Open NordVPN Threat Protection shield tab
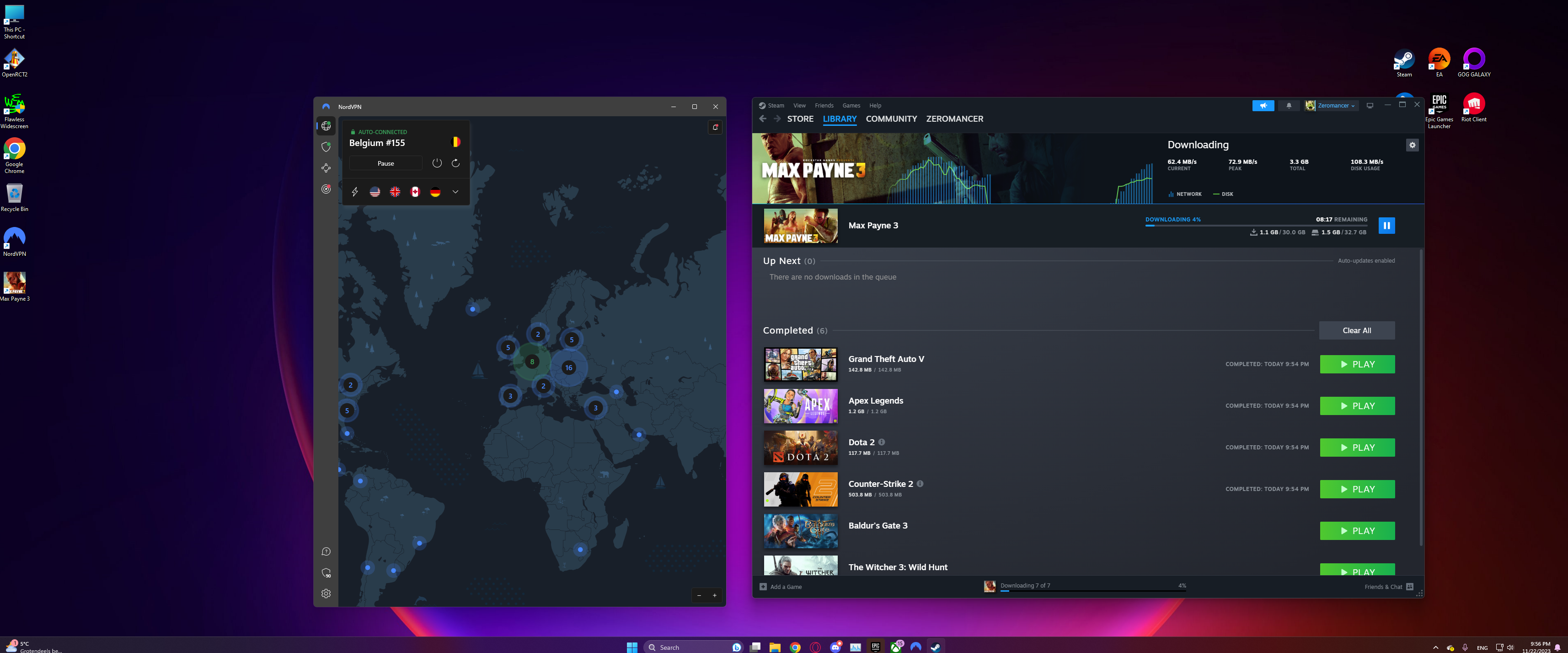The image size is (1568, 653). [326, 147]
